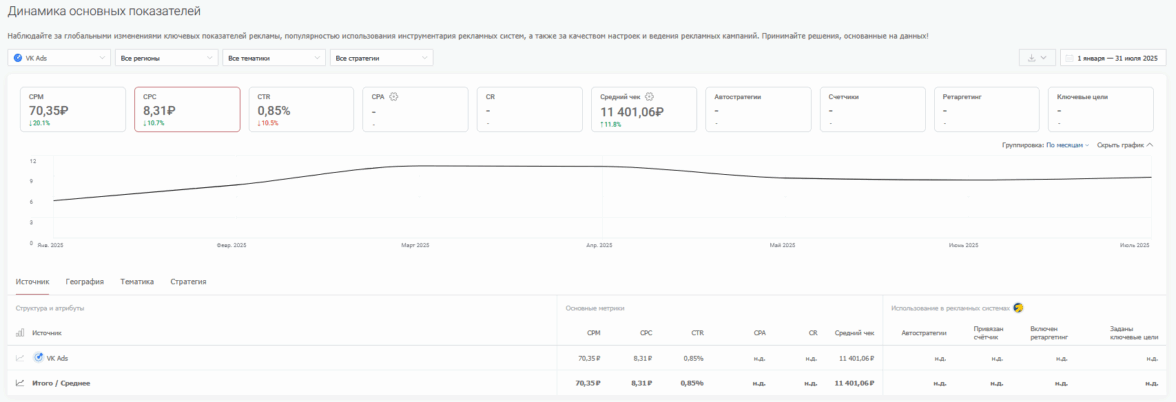Screen dimensions: 1176x402
Task: Click chart icon in Итого / Среднее row
Action: click(20, 382)
